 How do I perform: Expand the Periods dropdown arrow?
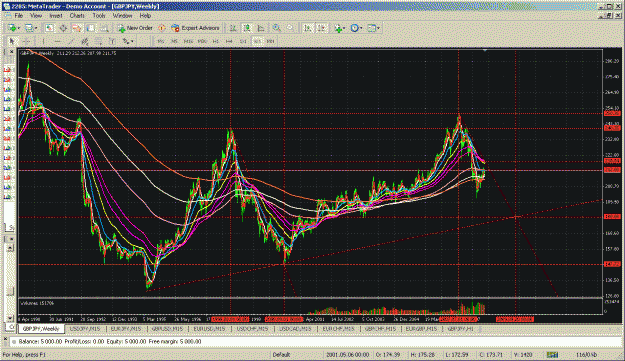pyautogui.click(x=361, y=28)
